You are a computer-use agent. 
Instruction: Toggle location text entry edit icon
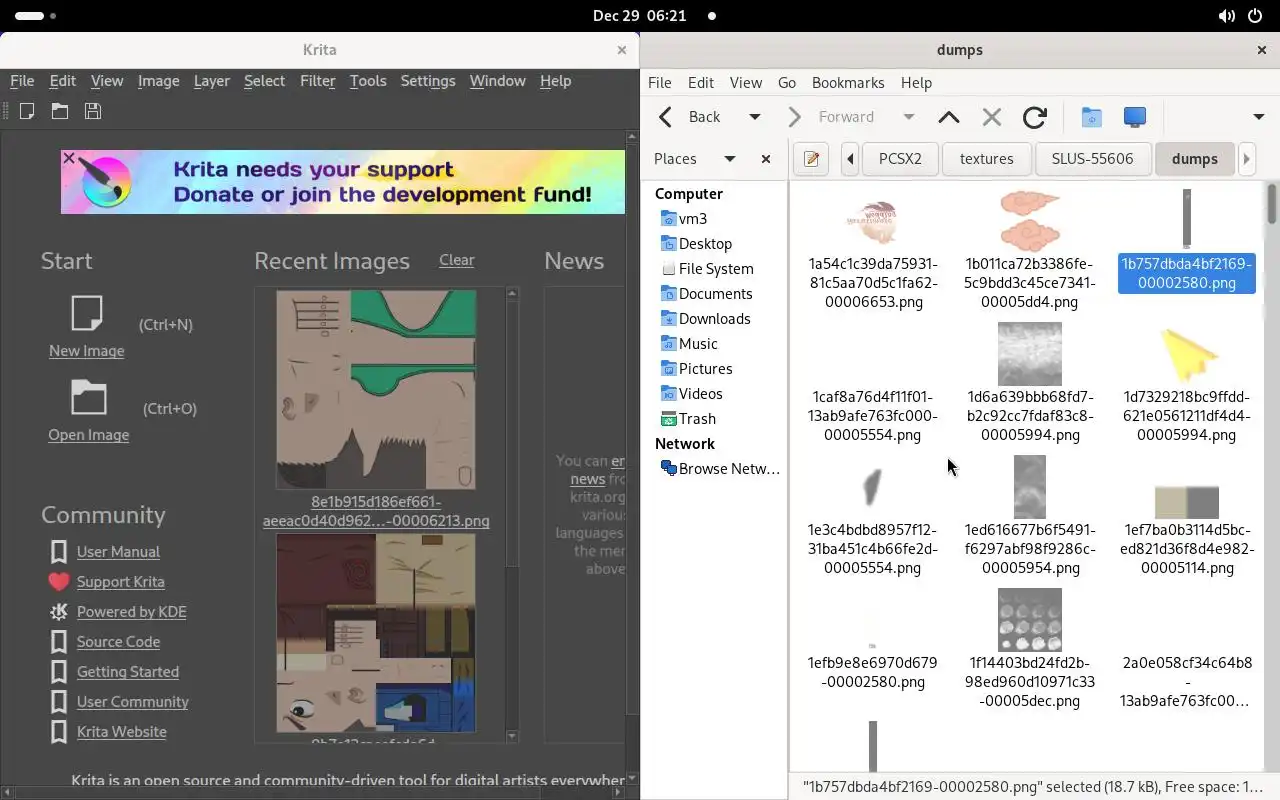click(811, 159)
